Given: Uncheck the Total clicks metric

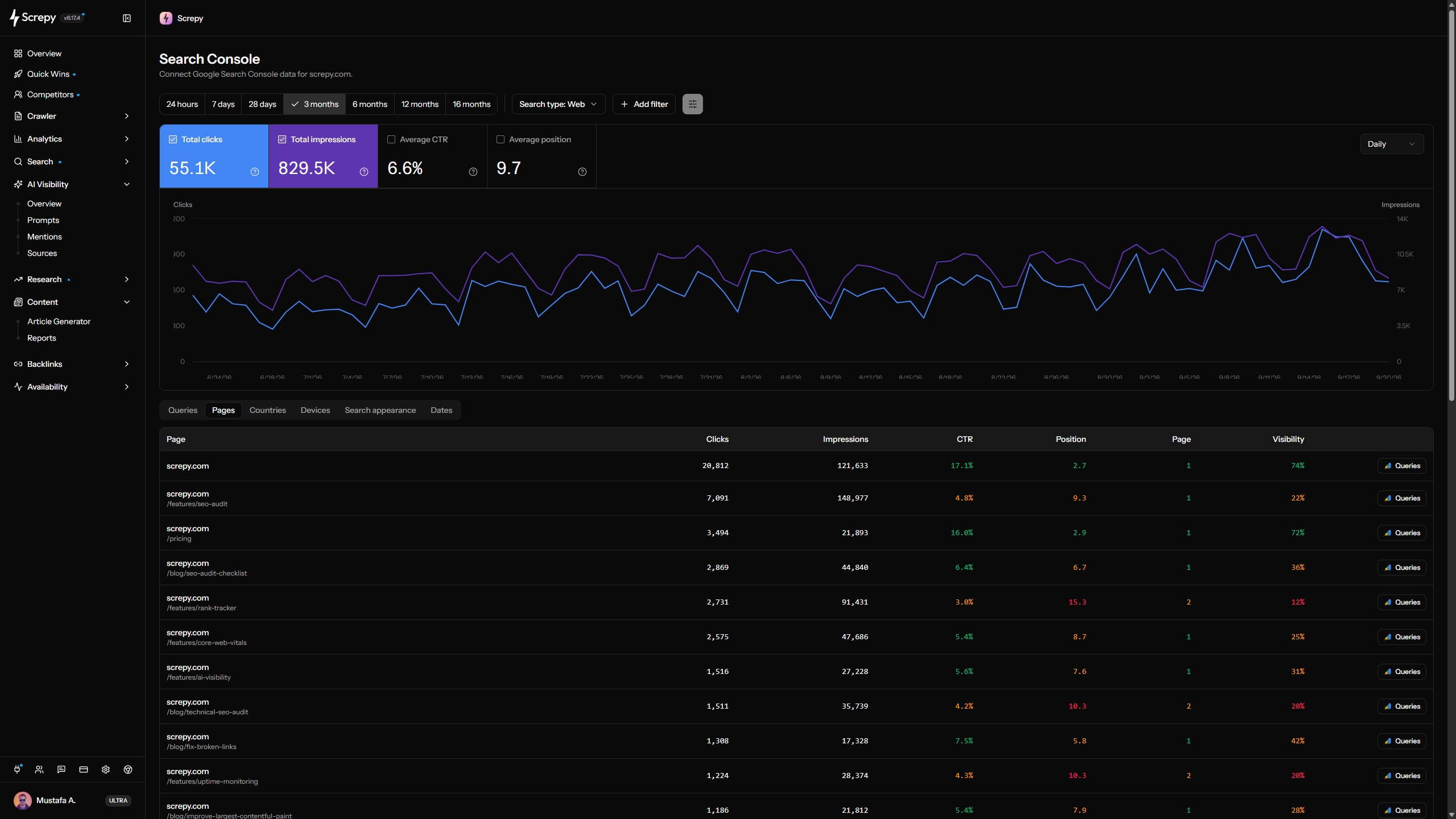Looking at the screenshot, I should (x=173, y=139).
